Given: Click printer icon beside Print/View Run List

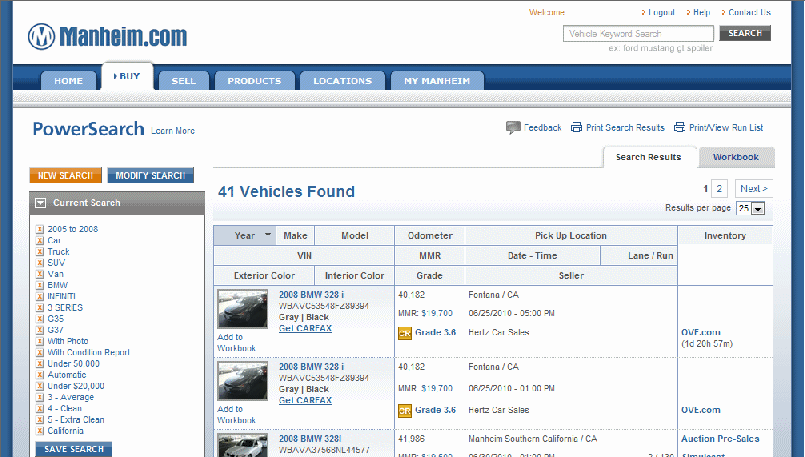Looking at the screenshot, I should click(x=679, y=127).
